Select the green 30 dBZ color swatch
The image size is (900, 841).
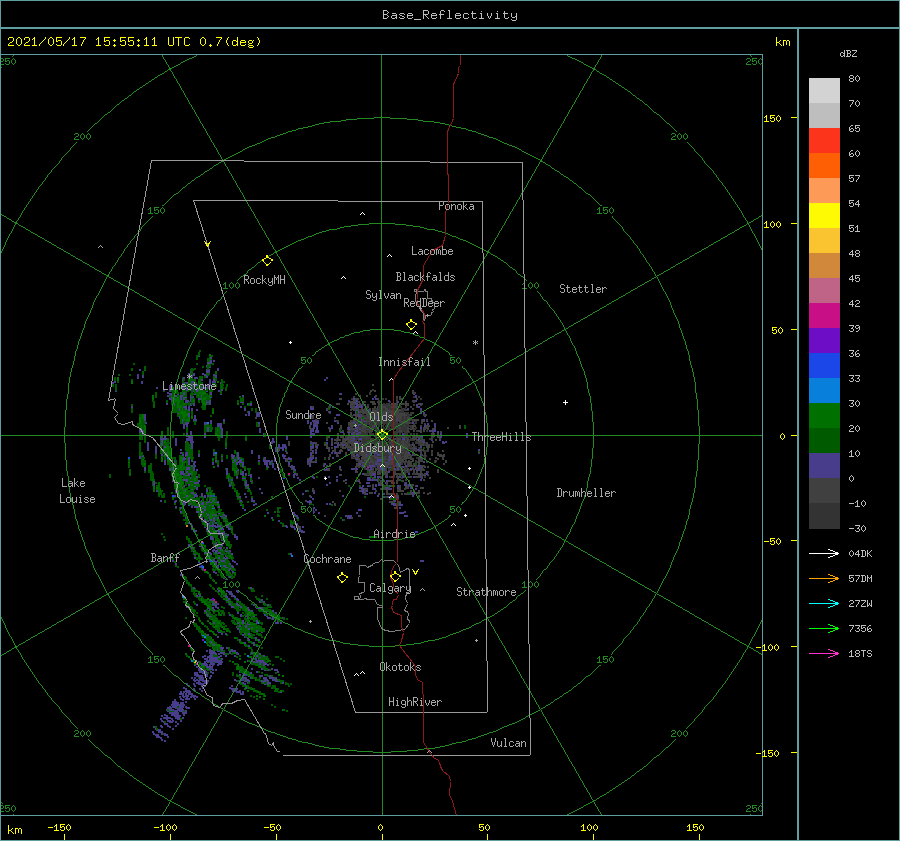point(824,416)
